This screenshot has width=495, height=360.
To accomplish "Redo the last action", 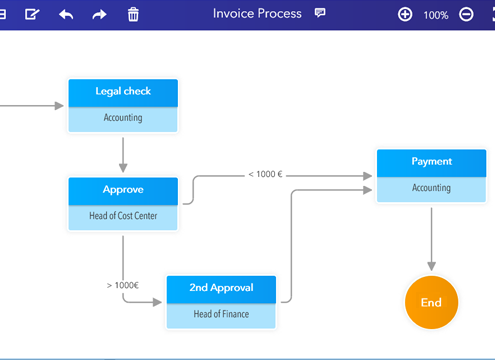I will [99, 15].
